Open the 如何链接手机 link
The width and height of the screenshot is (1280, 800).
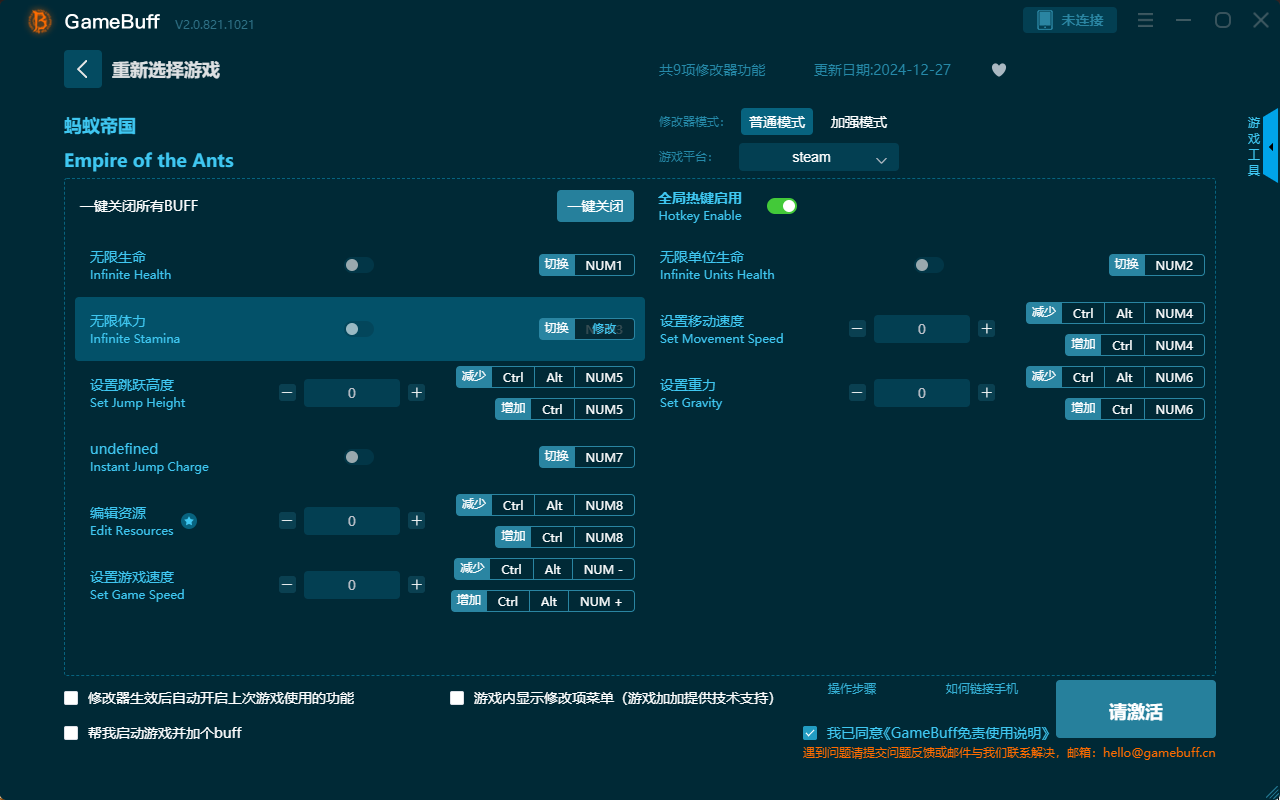click(x=982, y=689)
